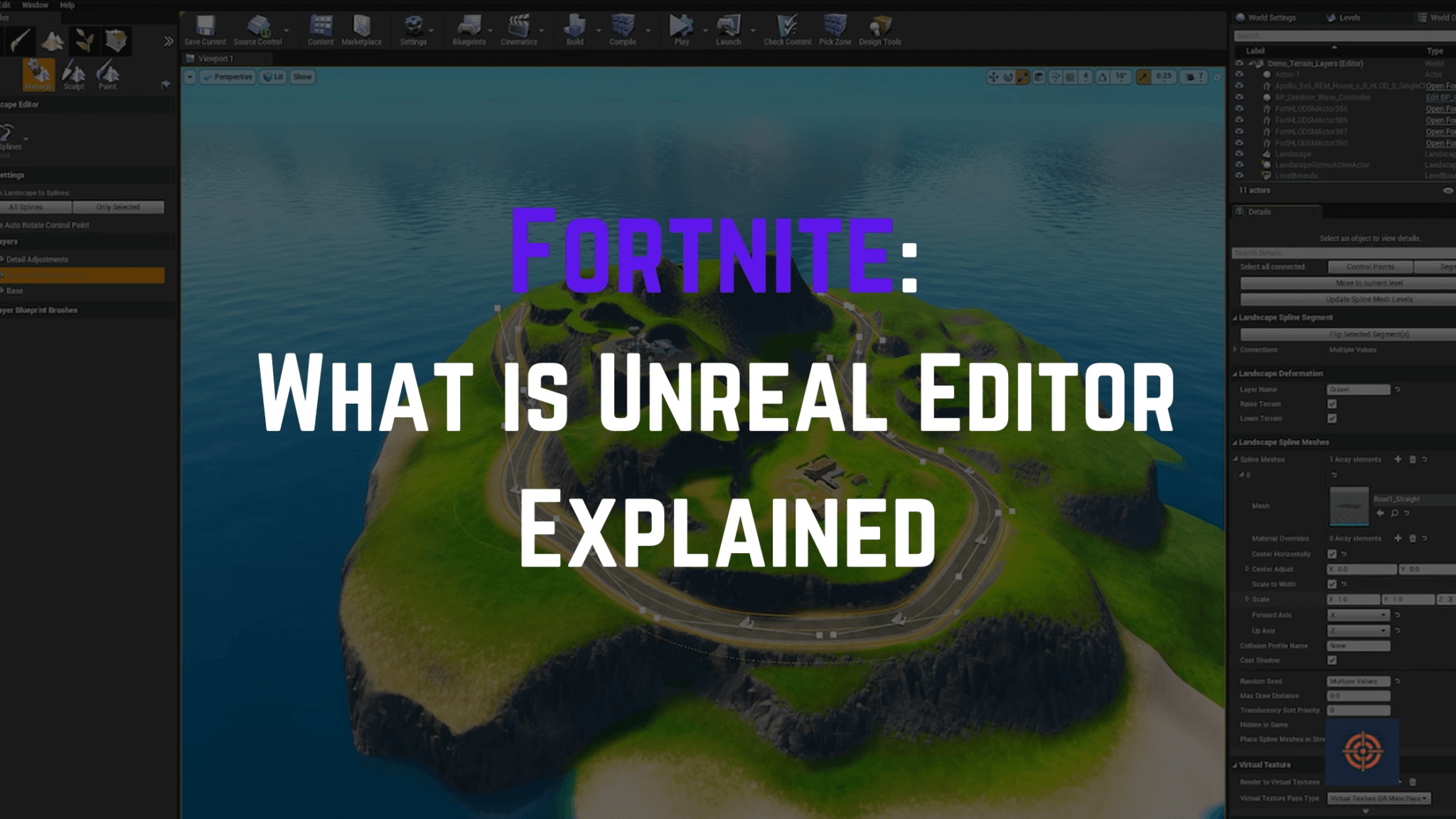The image size is (1456, 819).
Task: Toggle visibility of the Landscape actor
Action: pyautogui.click(x=1239, y=154)
